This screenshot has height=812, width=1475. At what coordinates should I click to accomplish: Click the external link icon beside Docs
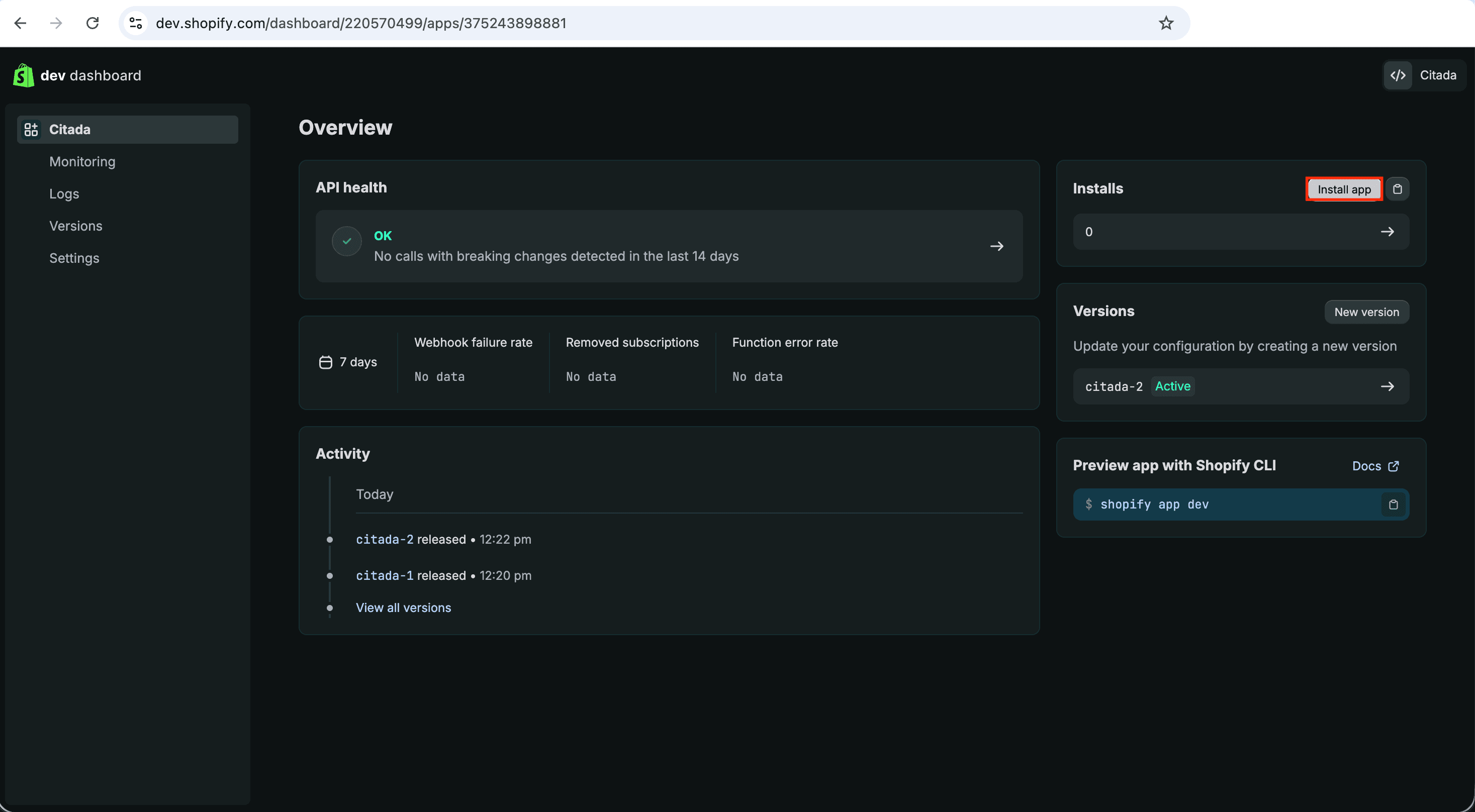click(x=1394, y=466)
